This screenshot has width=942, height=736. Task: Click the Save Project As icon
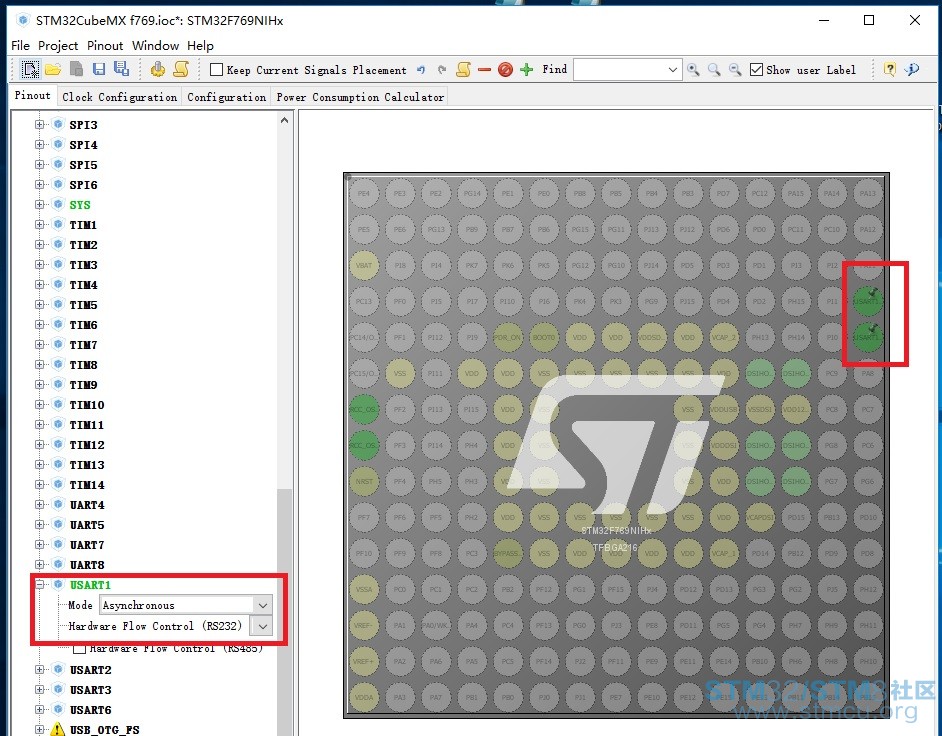(x=121, y=69)
